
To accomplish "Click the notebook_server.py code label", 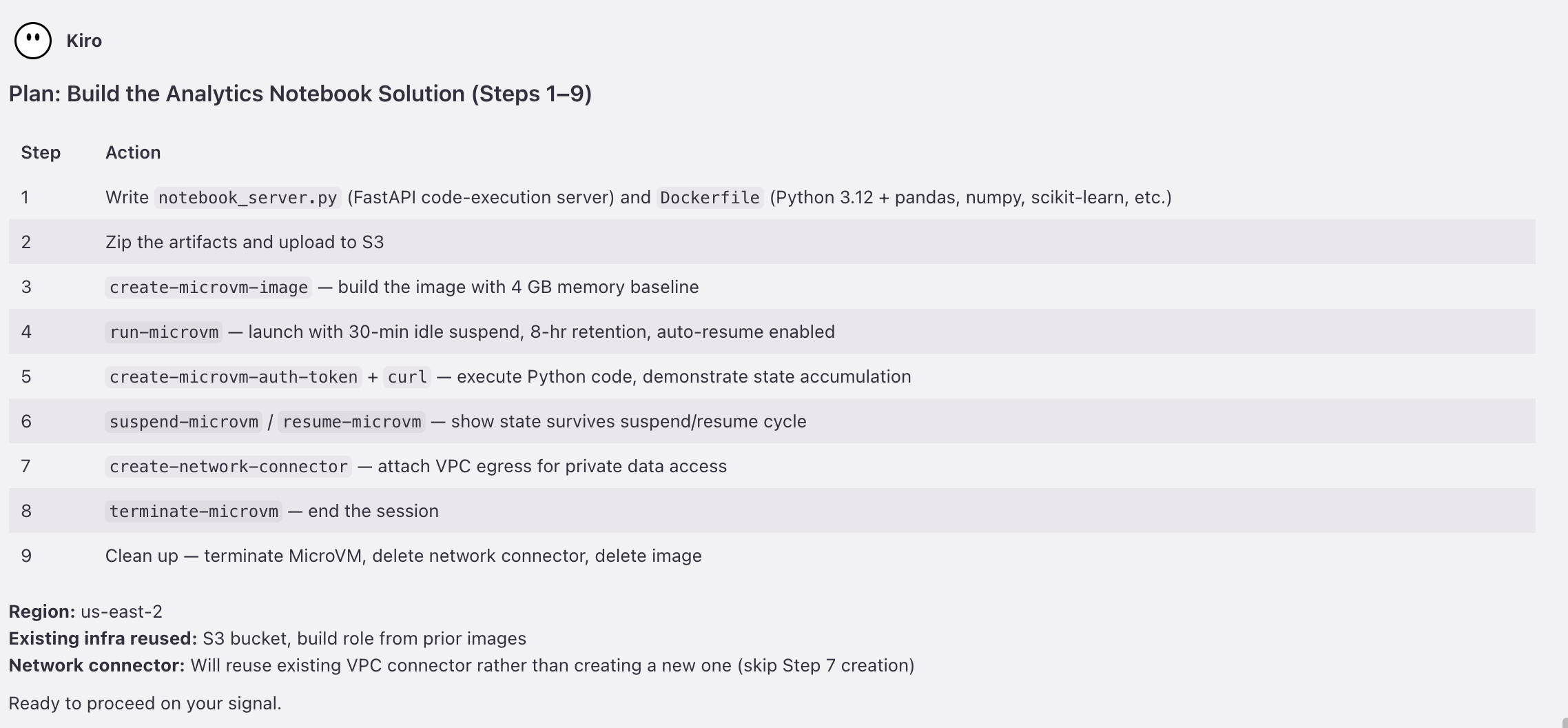I will point(247,198).
